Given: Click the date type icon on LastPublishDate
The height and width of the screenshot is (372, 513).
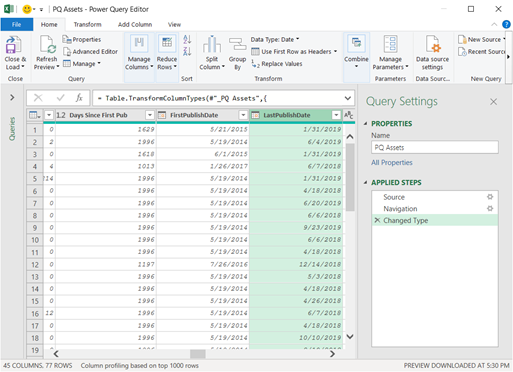Looking at the screenshot, I should [255, 115].
